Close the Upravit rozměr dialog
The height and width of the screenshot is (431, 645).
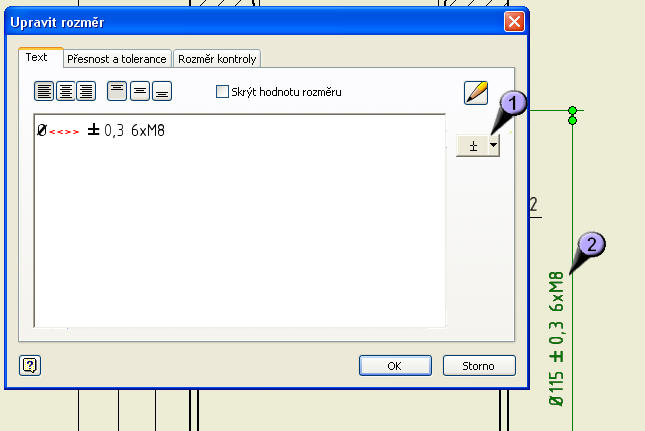tap(514, 21)
